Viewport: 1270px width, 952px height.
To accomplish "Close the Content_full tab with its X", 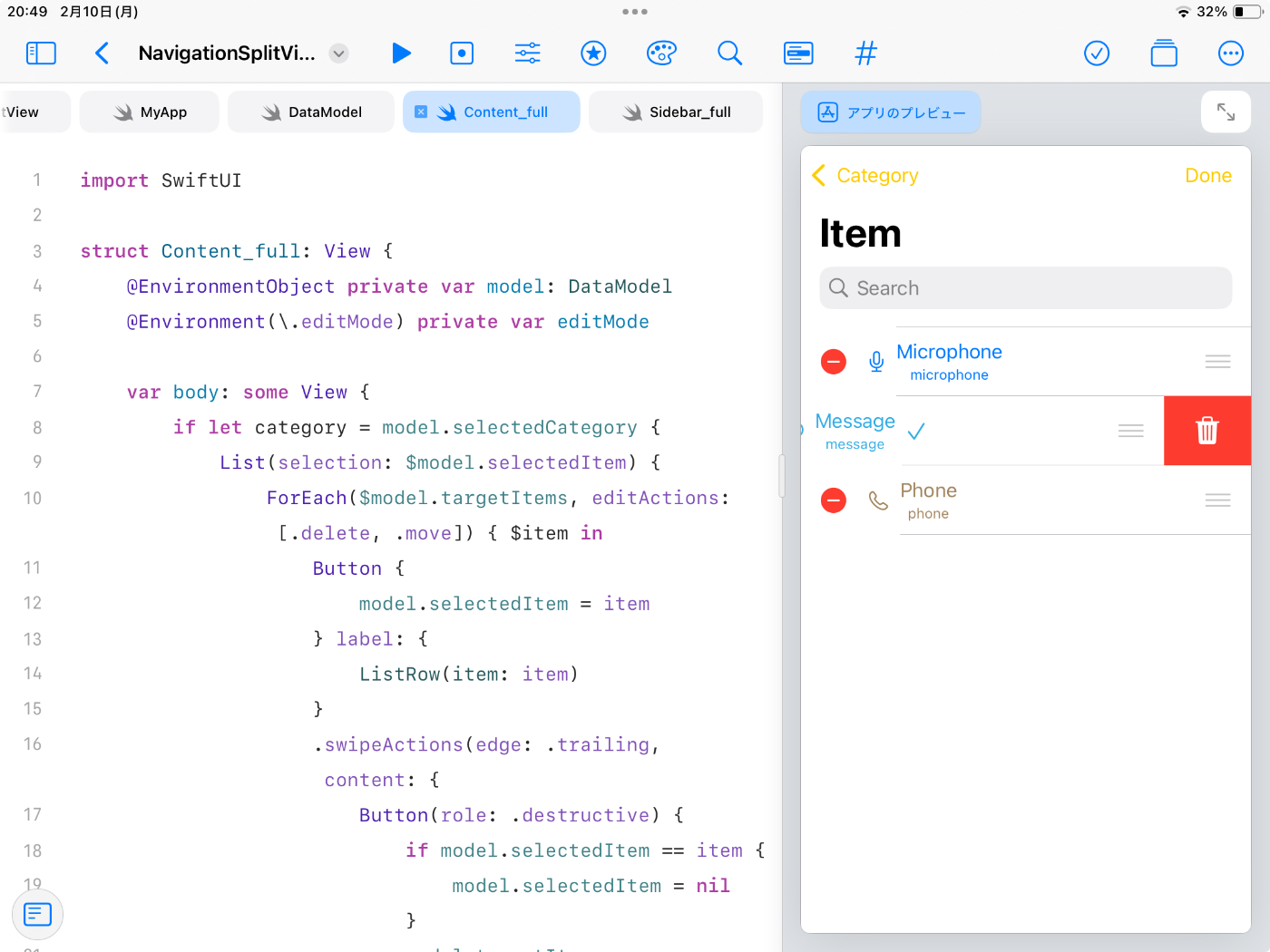I will pyautogui.click(x=421, y=112).
